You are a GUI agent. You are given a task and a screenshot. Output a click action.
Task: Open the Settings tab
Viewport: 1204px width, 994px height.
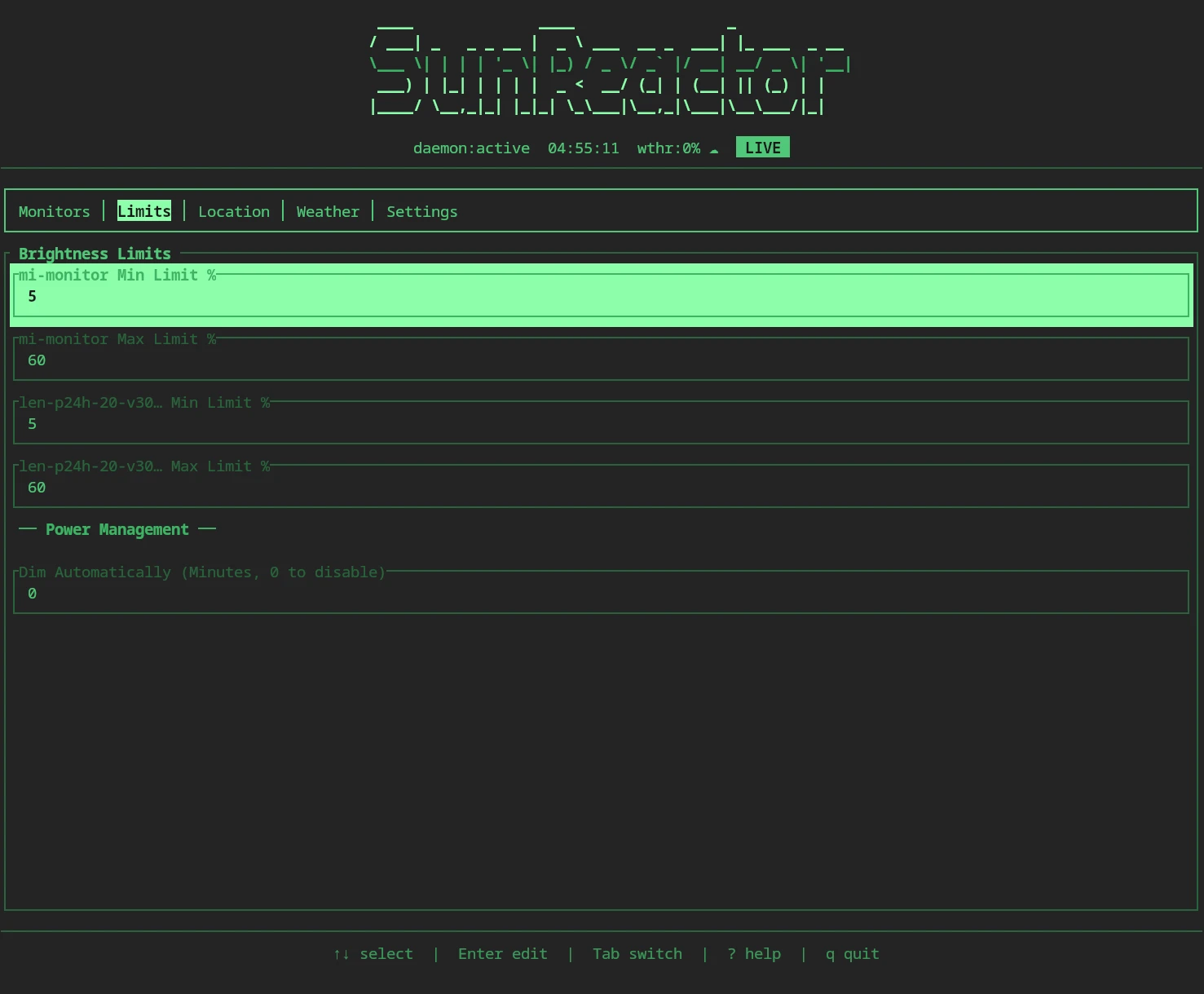pos(422,211)
